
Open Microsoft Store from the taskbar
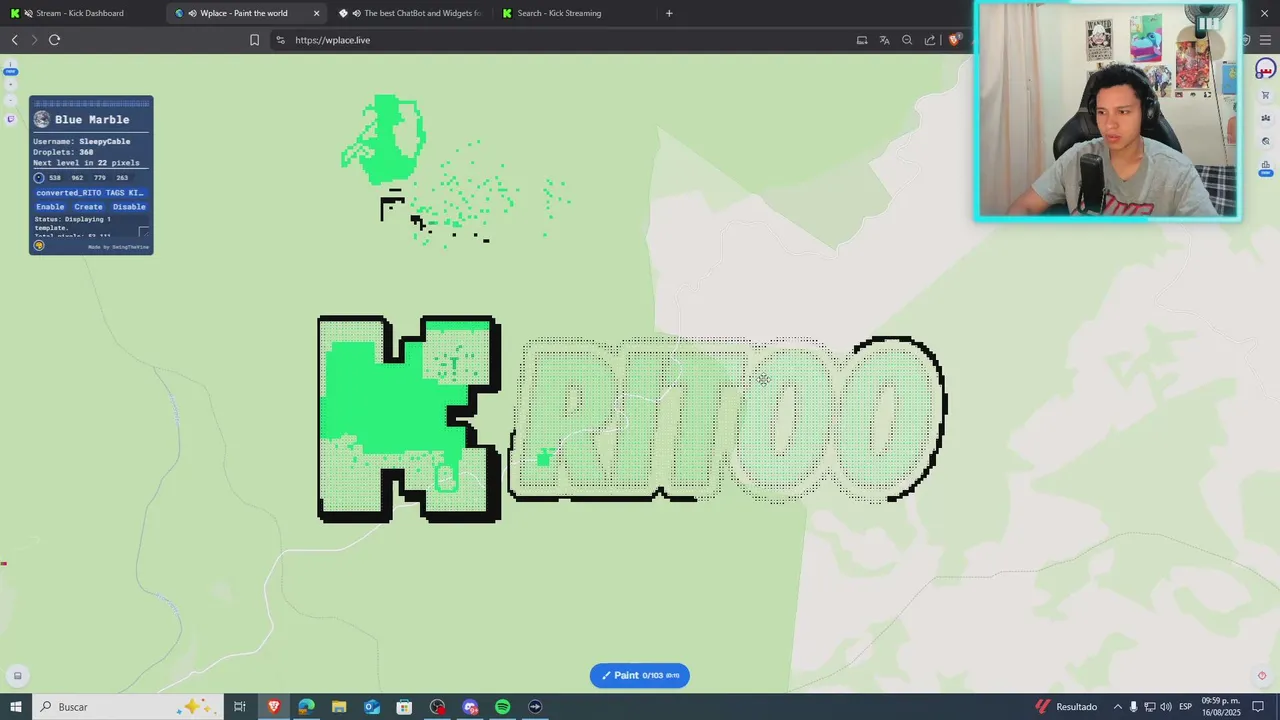click(x=404, y=707)
